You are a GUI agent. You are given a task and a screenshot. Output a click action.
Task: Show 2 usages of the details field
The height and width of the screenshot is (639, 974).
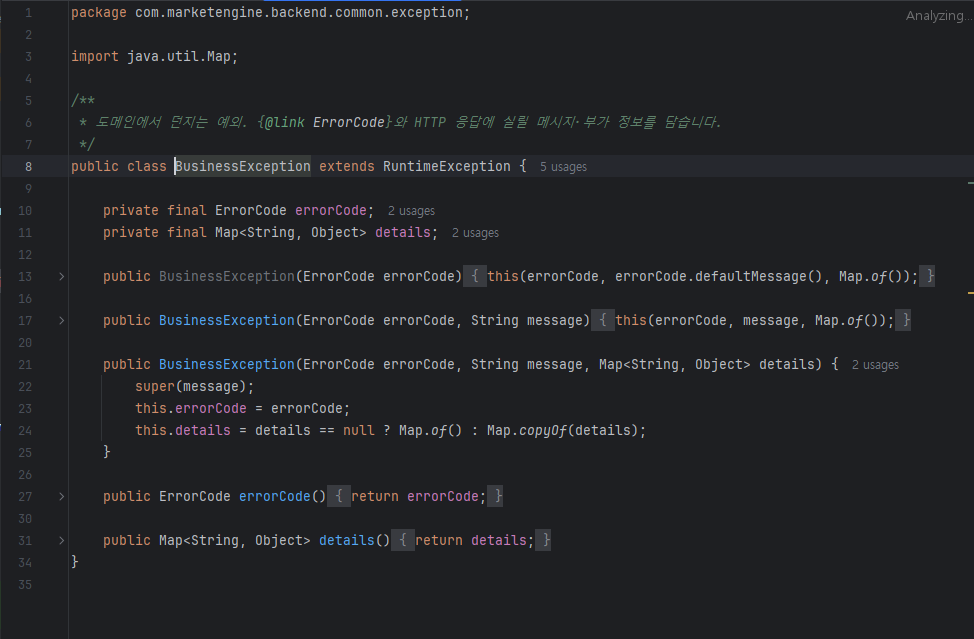click(475, 233)
